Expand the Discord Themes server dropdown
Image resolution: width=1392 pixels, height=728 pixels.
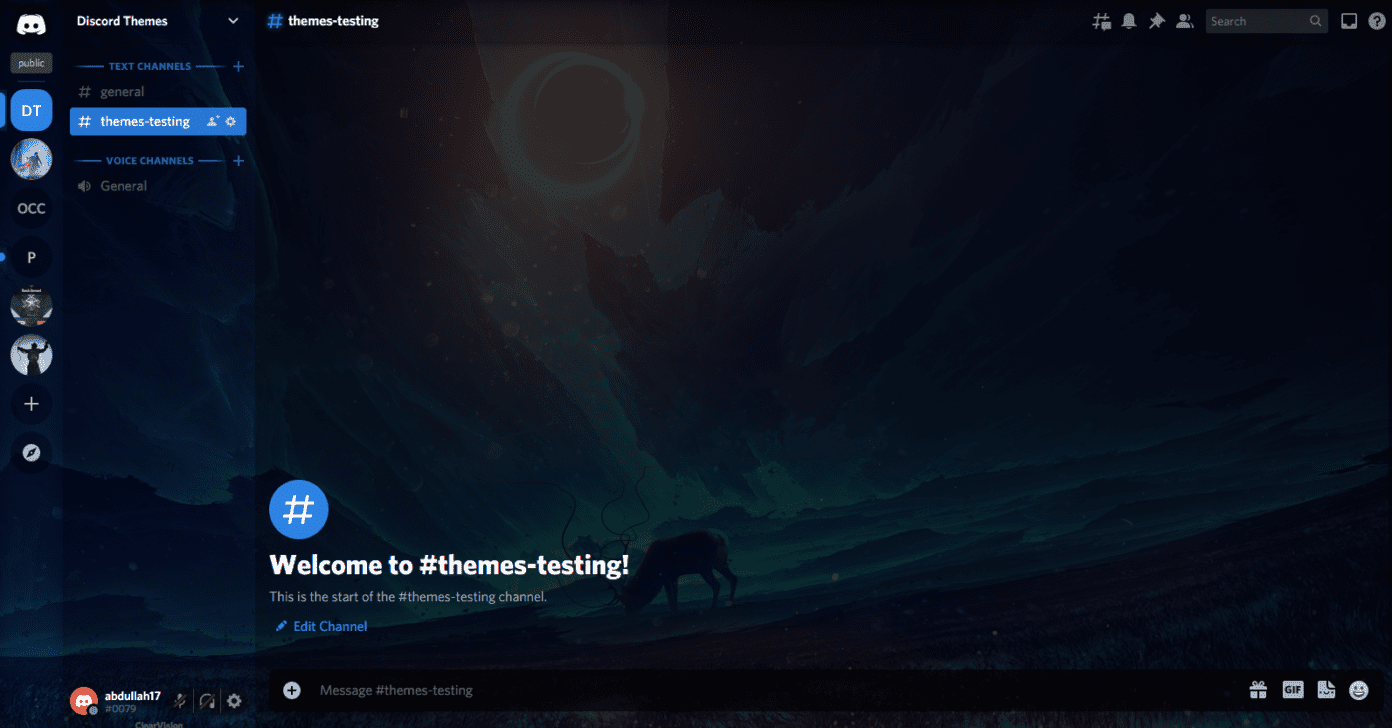233,20
